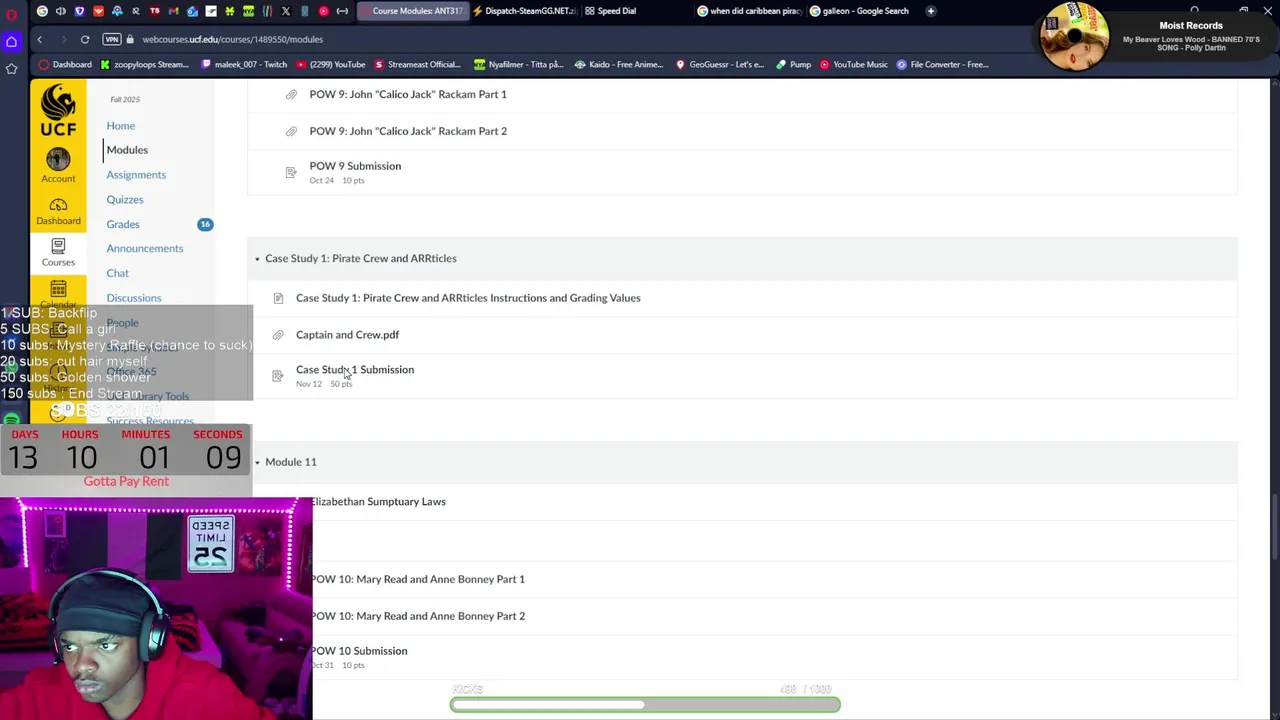Switch to Speed Dial tab
The image size is (1280, 720).
point(635,11)
